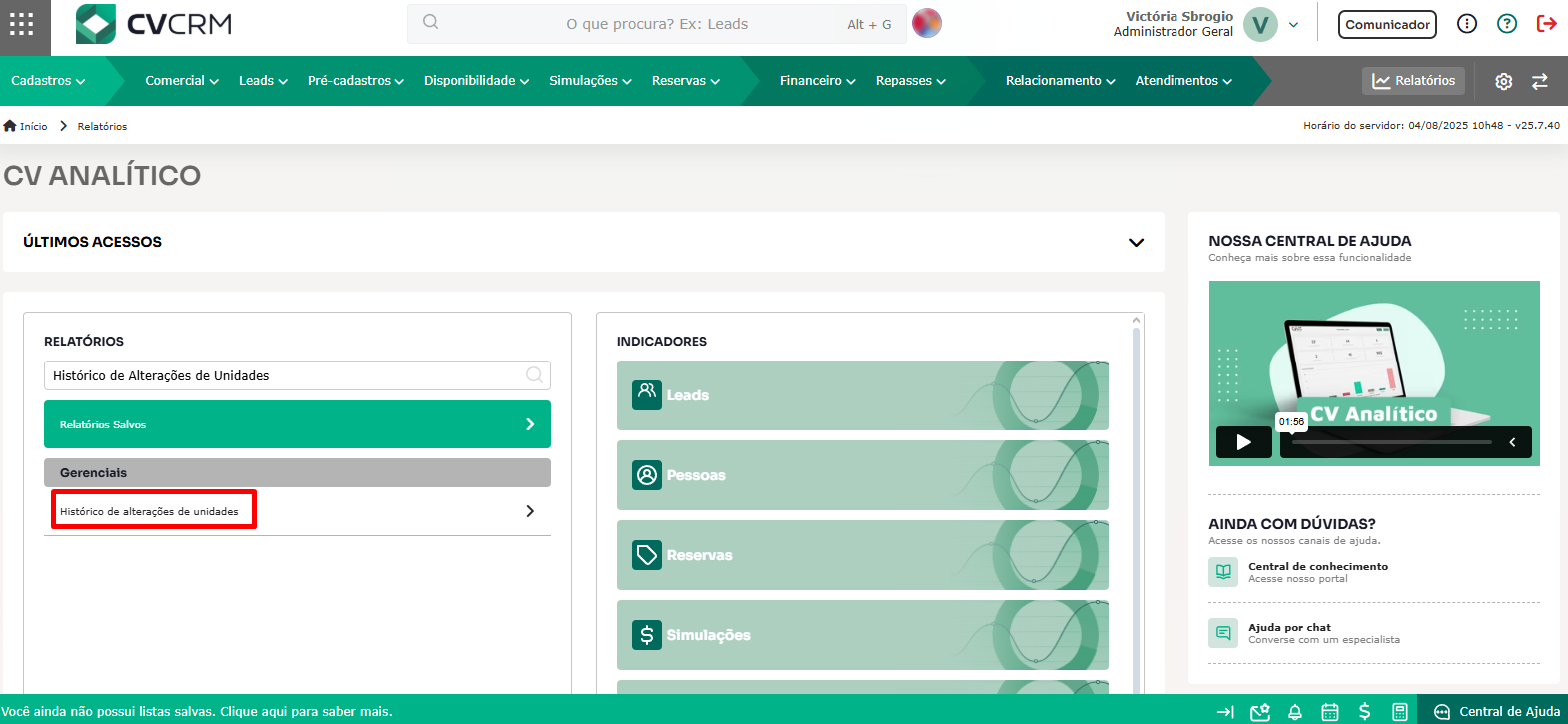Click the video progress bar
The image size is (1568, 724).
(x=1391, y=441)
